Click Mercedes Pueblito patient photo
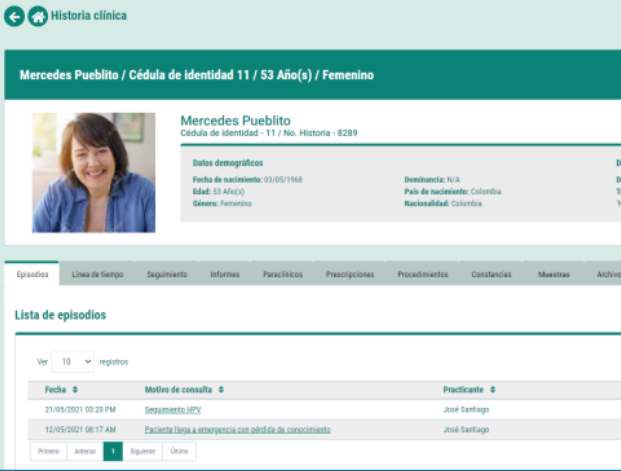The image size is (621, 471). pos(93,172)
